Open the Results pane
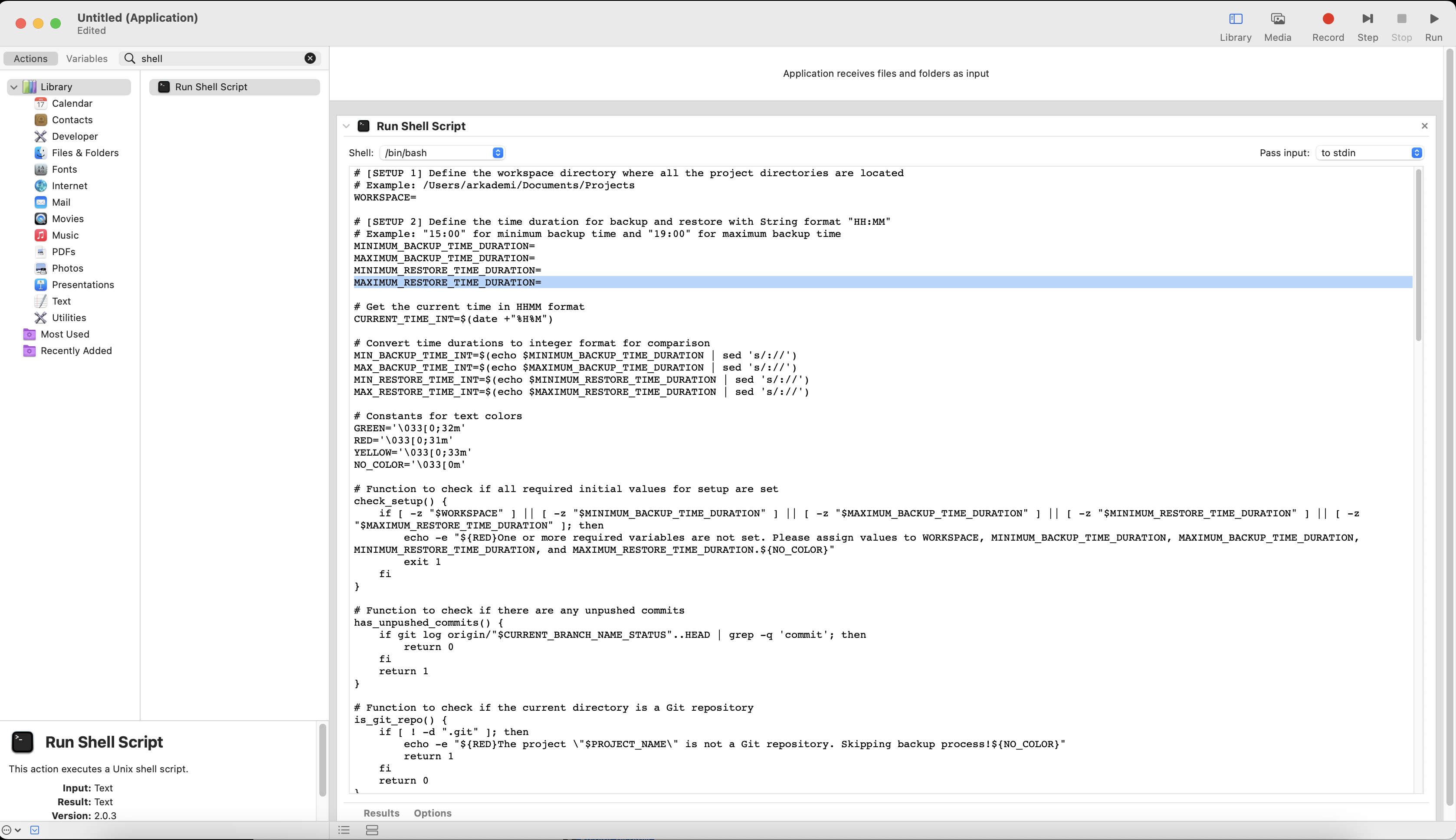 381,813
